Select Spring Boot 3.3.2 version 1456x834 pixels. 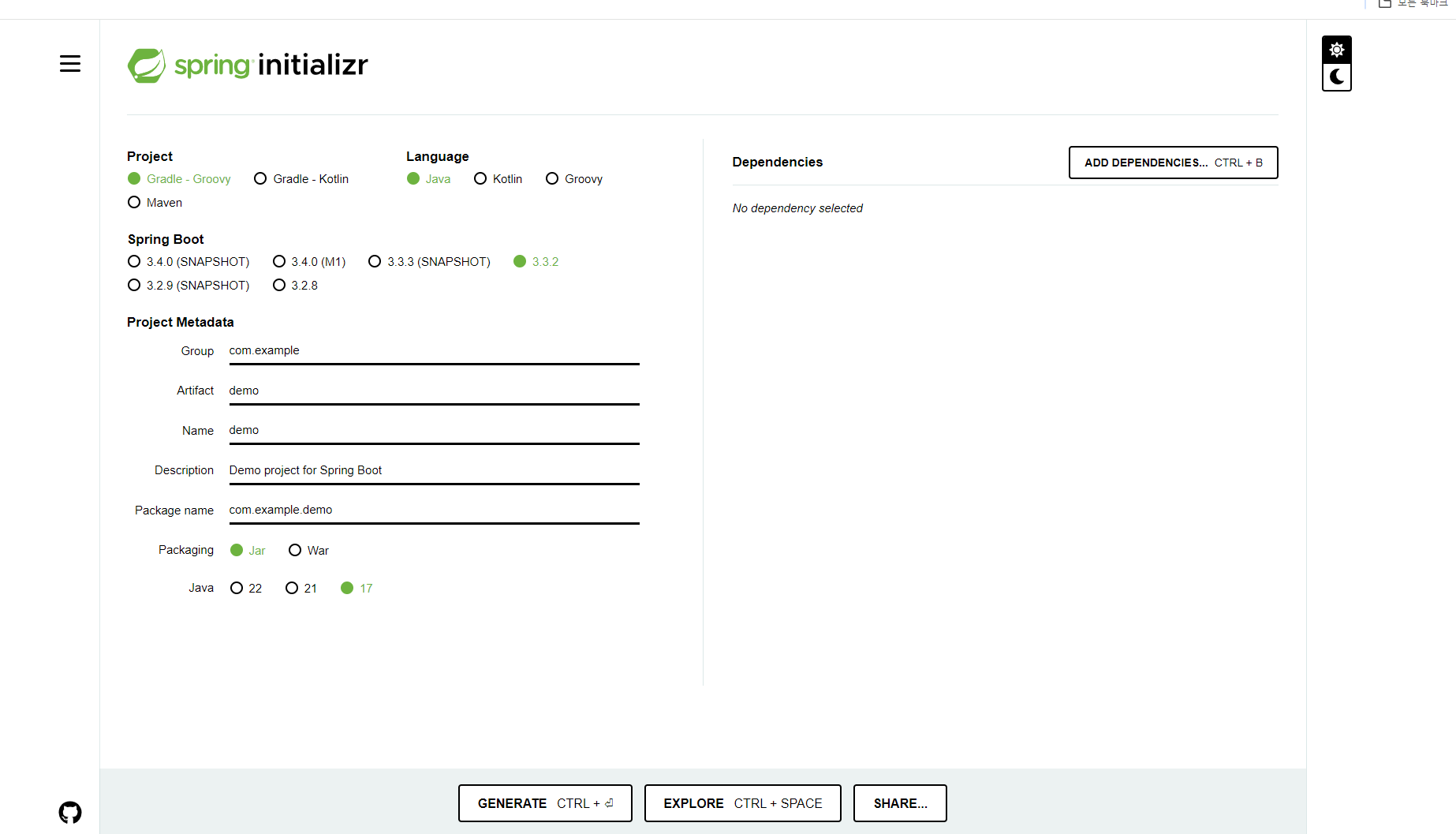point(536,262)
